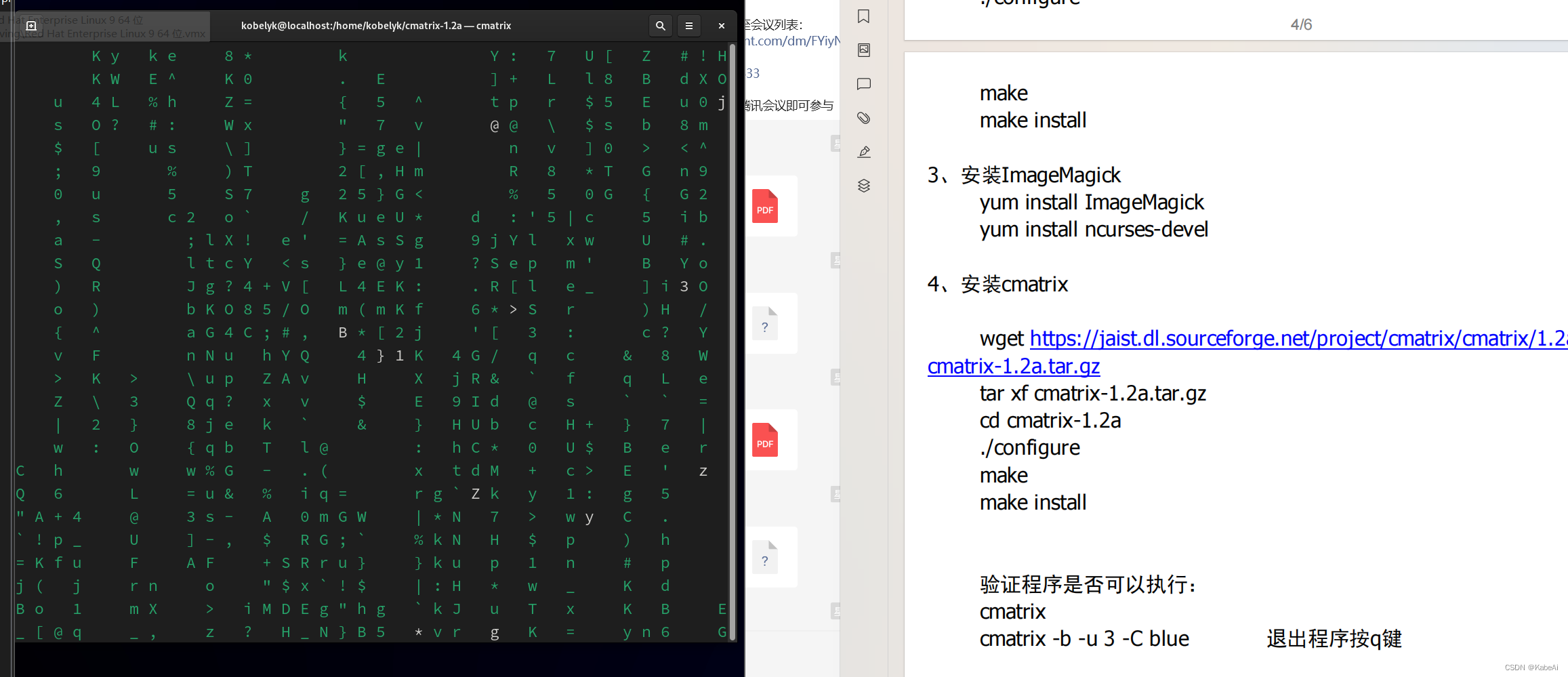Expand the collapsed panel tab at the sidebar bottom

point(835,611)
